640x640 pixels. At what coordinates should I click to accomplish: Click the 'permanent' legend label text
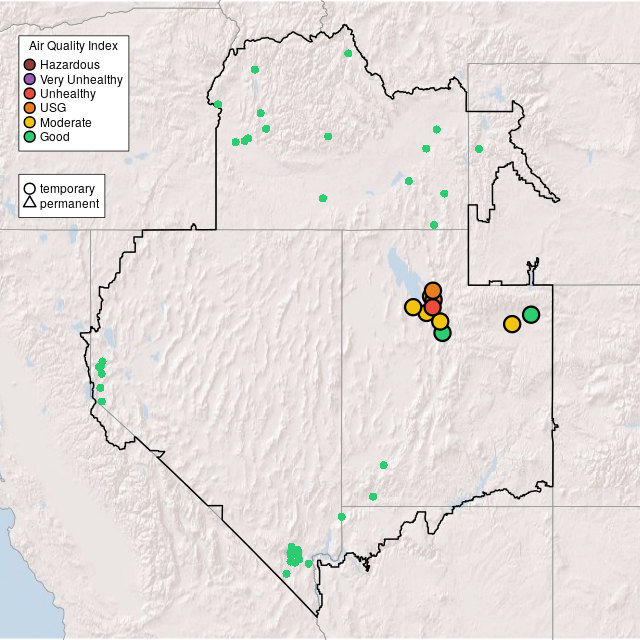pos(69,204)
